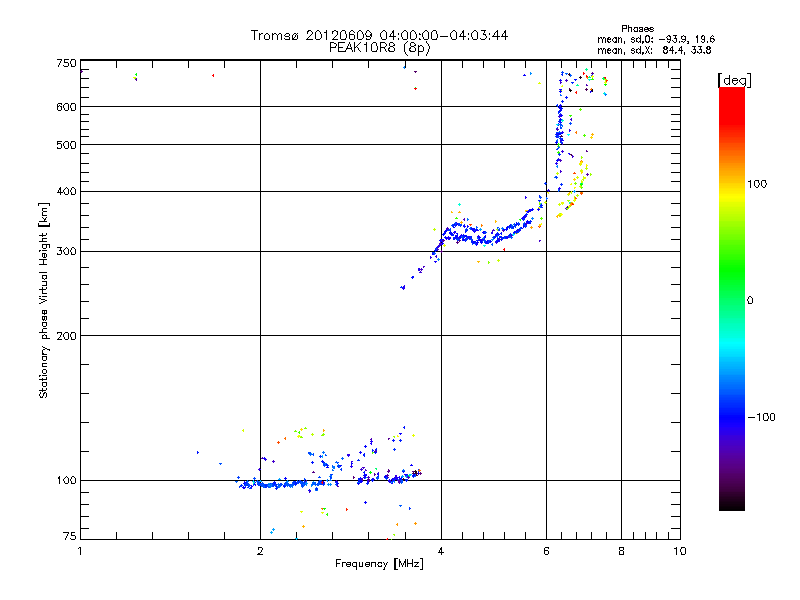This screenshot has width=800, height=600.
Task: Click the y-axis tick label '100'
Action: point(66,480)
